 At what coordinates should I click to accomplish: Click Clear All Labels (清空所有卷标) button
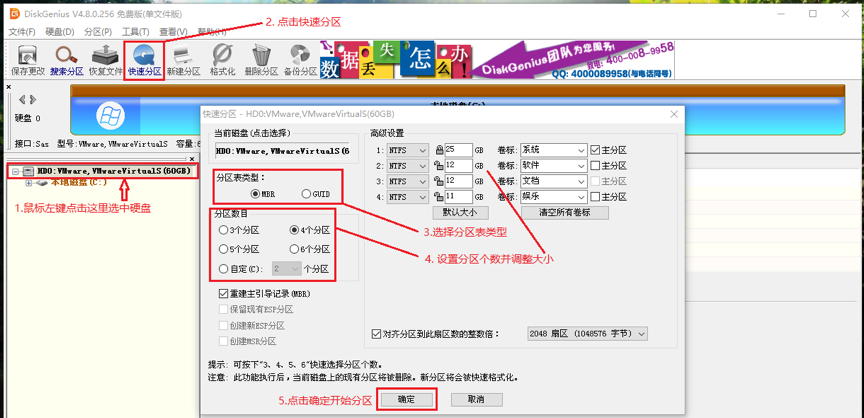pyautogui.click(x=565, y=213)
